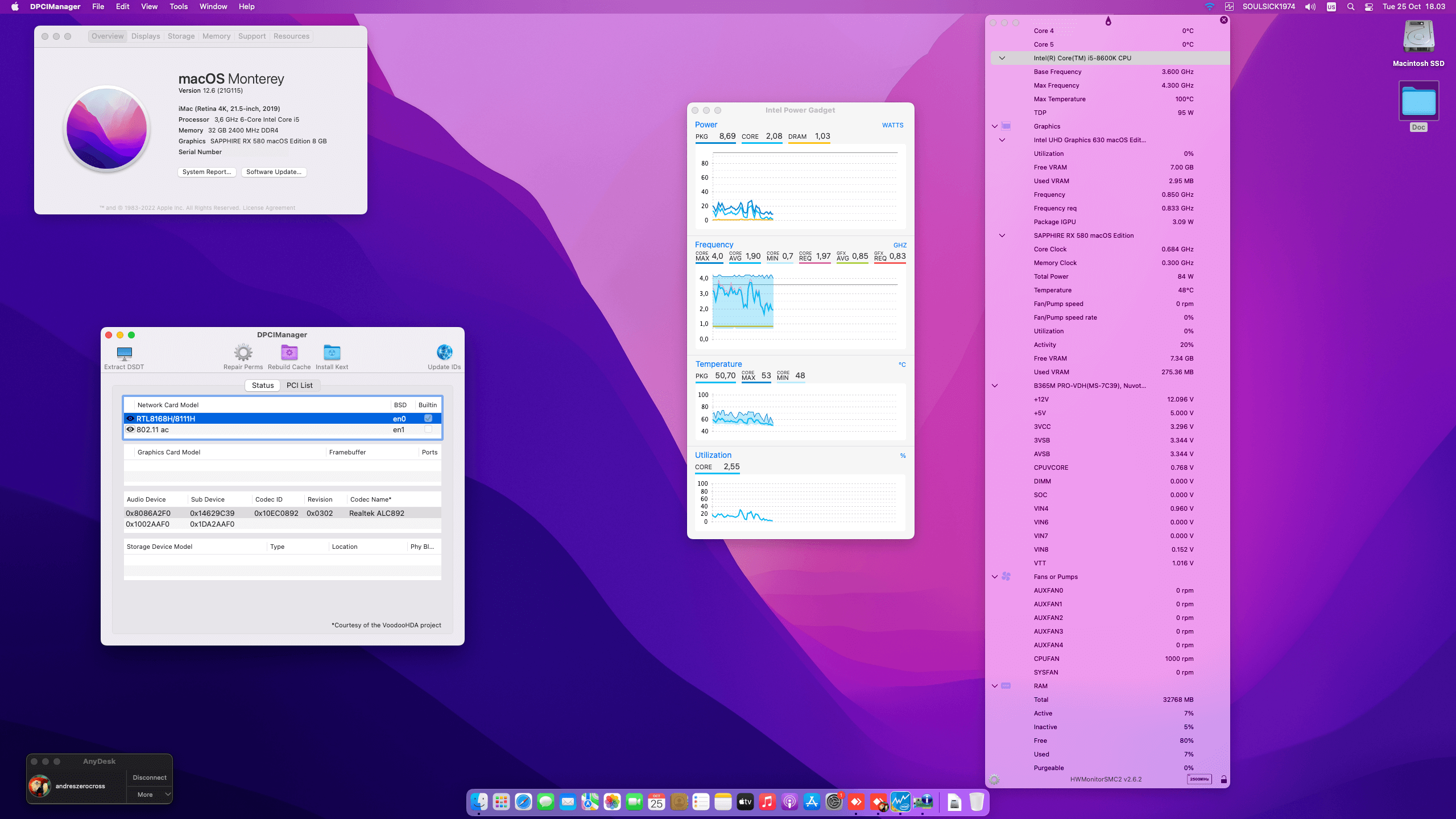Open Launchpad from the Dock
The image size is (1456, 819).
pyautogui.click(x=501, y=802)
